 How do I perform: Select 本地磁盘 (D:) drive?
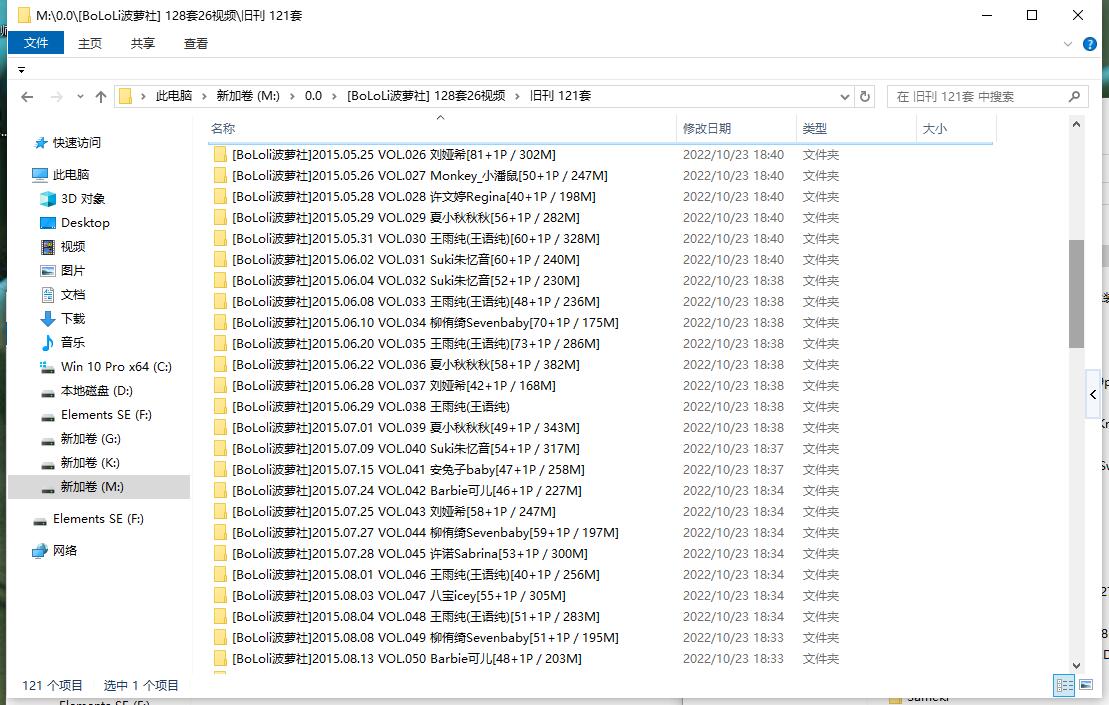[96, 391]
